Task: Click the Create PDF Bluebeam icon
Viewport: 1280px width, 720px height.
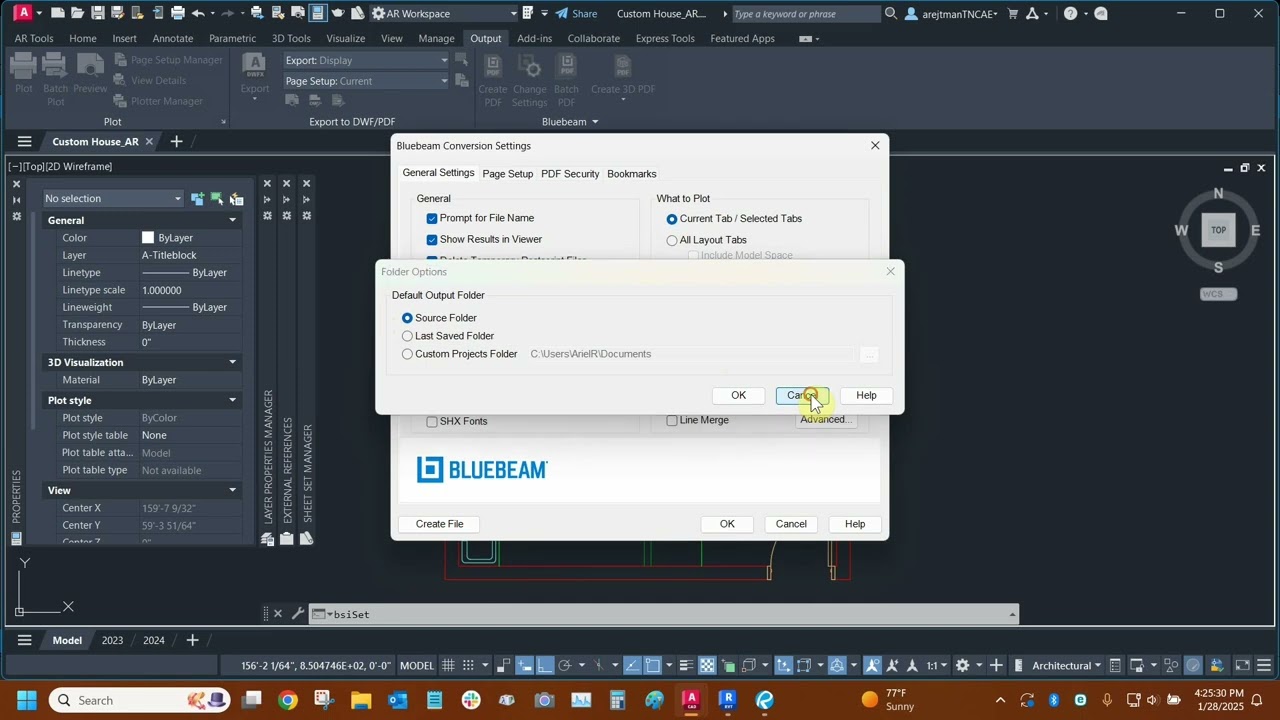Action: tap(493, 68)
